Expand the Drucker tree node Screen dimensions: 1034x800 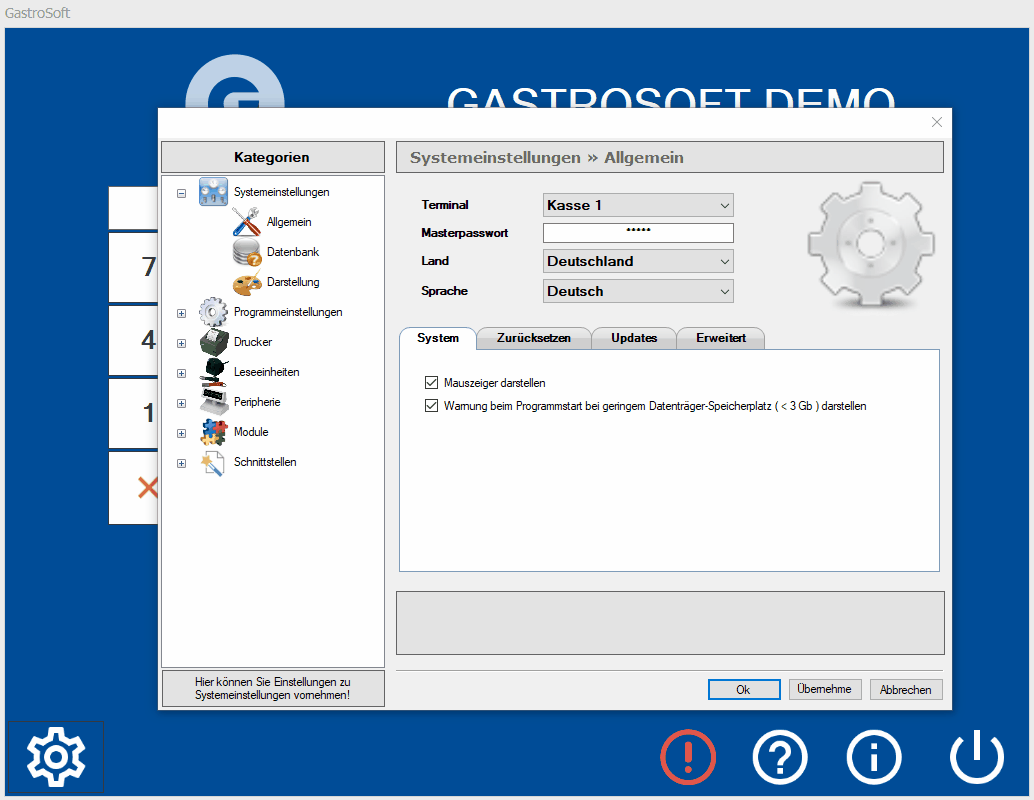[x=181, y=343]
